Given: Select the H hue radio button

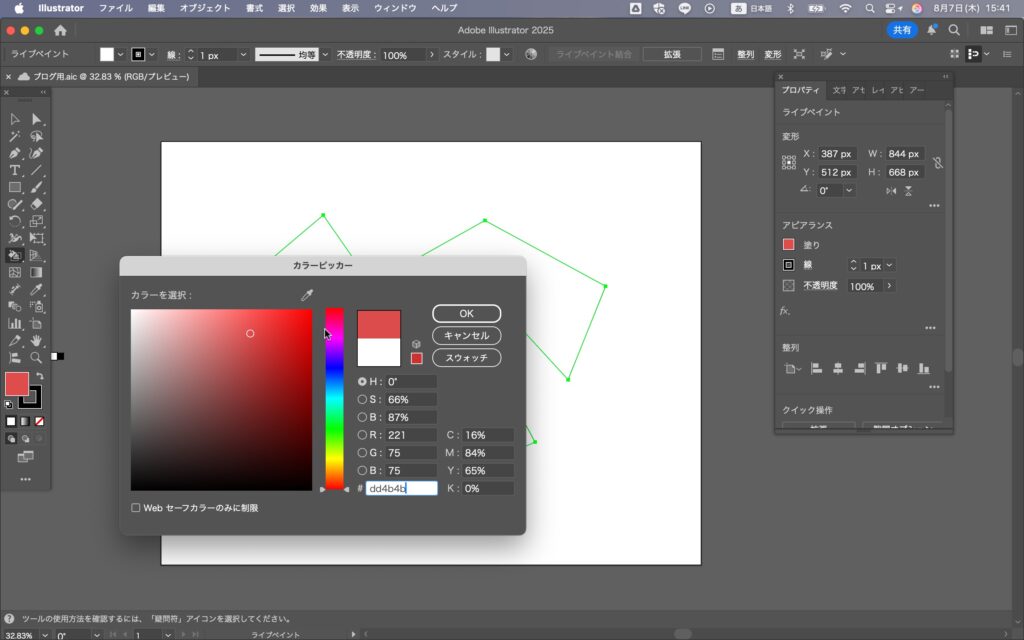Looking at the screenshot, I should [x=362, y=381].
